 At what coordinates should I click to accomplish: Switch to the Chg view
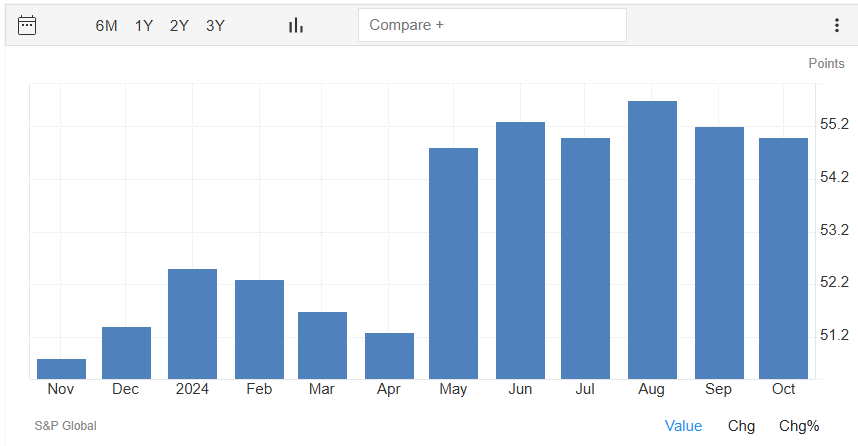(x=741, y=426)
